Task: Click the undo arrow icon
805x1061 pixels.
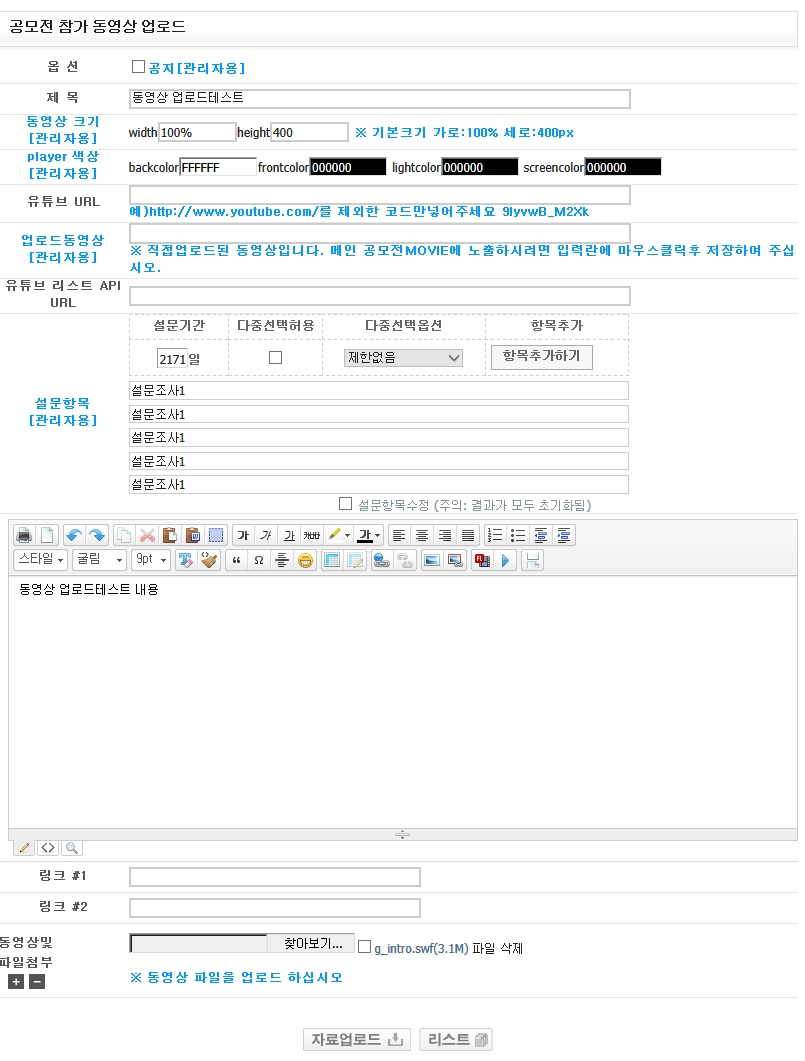Action: click(x=74, y=535)
